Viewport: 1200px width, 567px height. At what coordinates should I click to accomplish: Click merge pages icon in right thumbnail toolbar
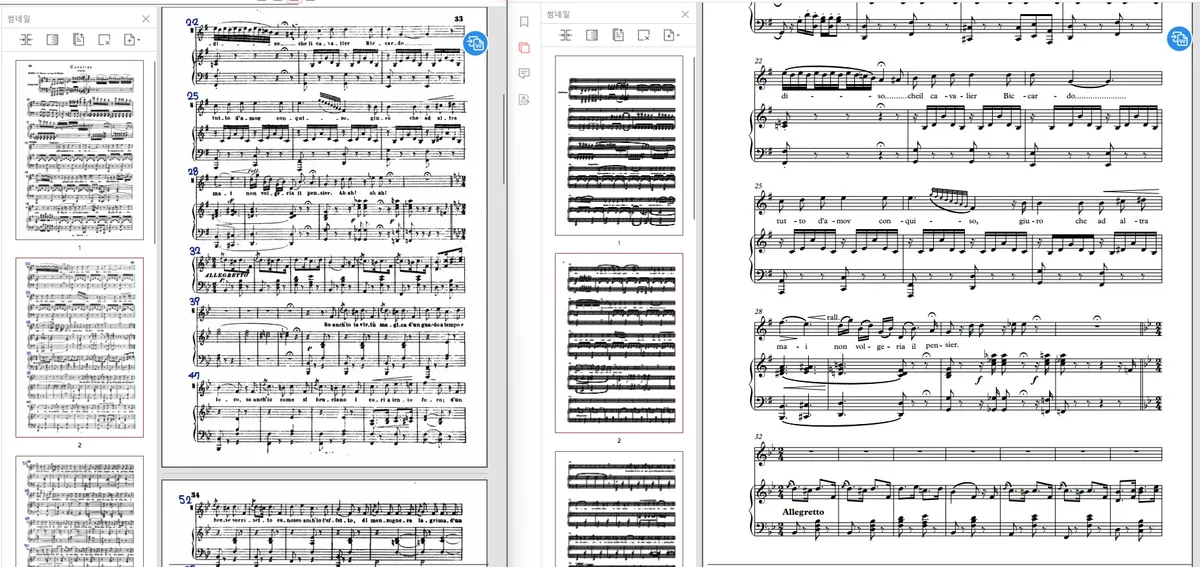click(565, 35)
